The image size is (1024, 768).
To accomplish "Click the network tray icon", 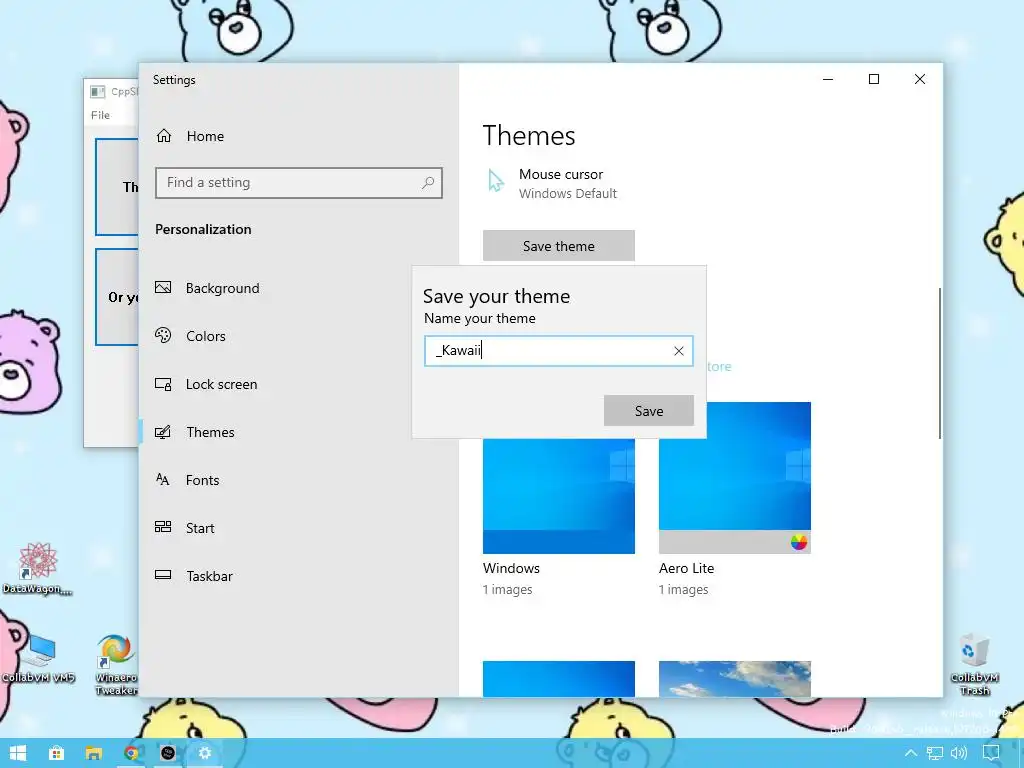I will [935, 754].
